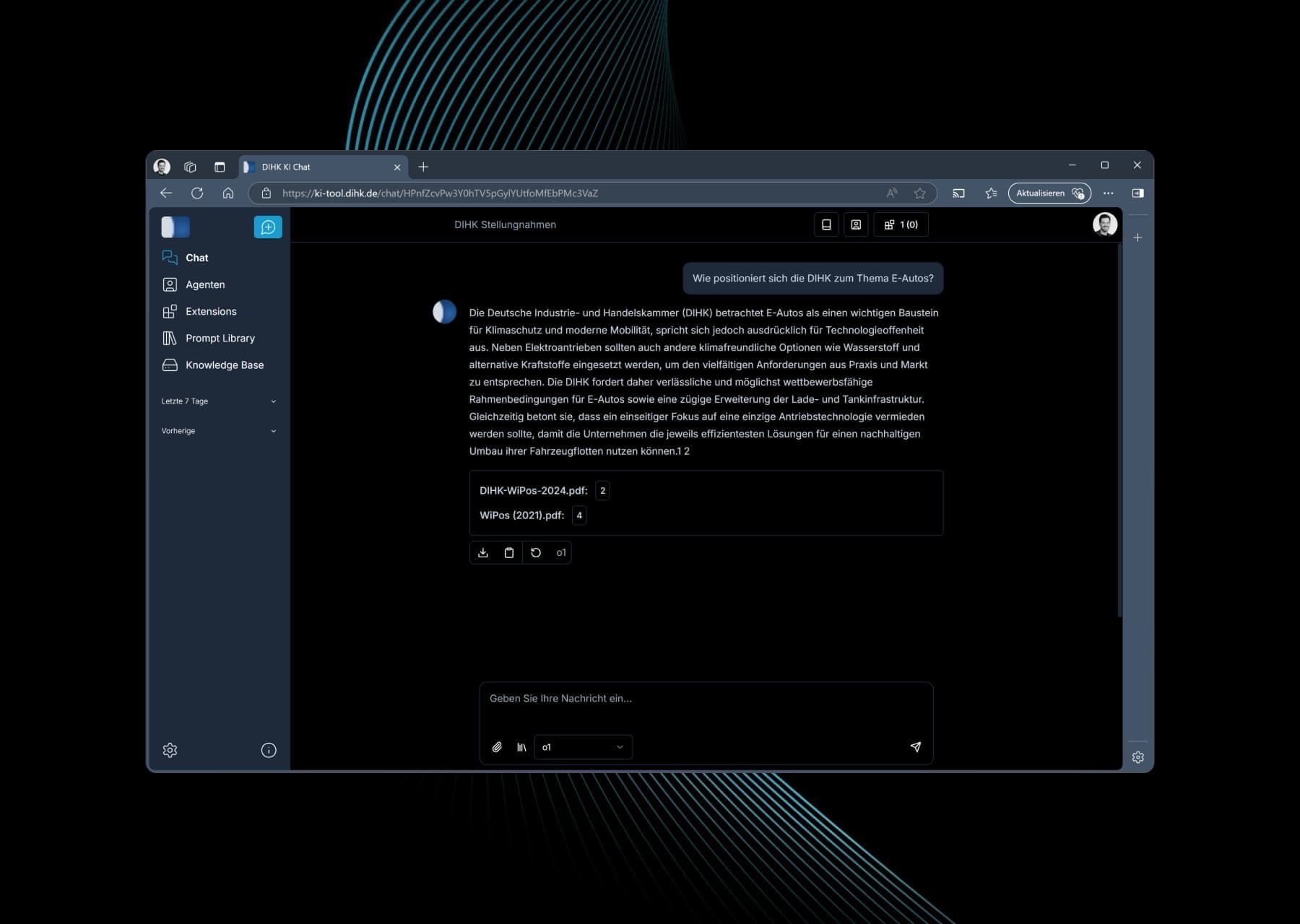Expand the Vorherige chat group
This screenshot has width=1300, height=924.
click(x=219, y=431)
